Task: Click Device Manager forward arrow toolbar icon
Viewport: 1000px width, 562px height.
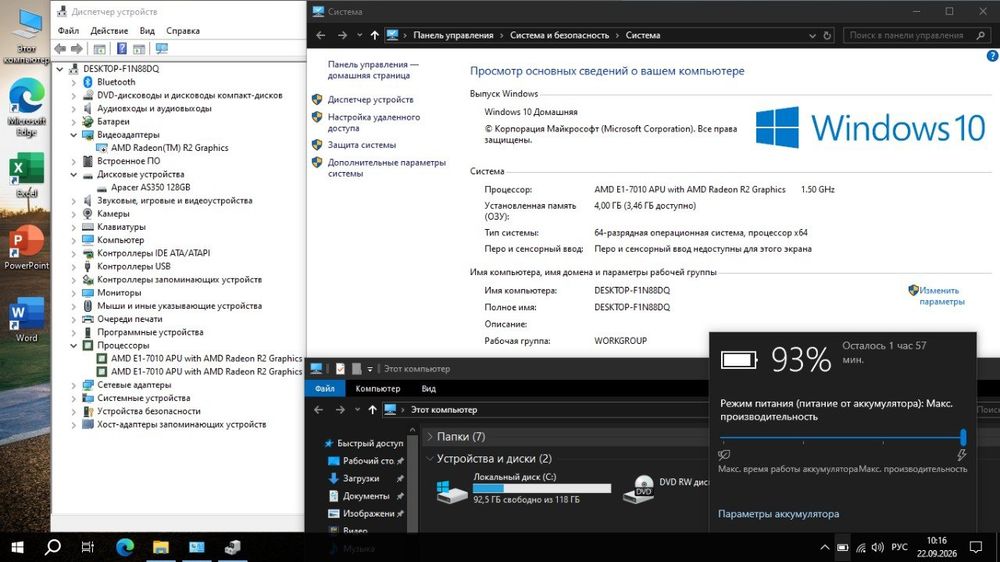Action: 77,48
